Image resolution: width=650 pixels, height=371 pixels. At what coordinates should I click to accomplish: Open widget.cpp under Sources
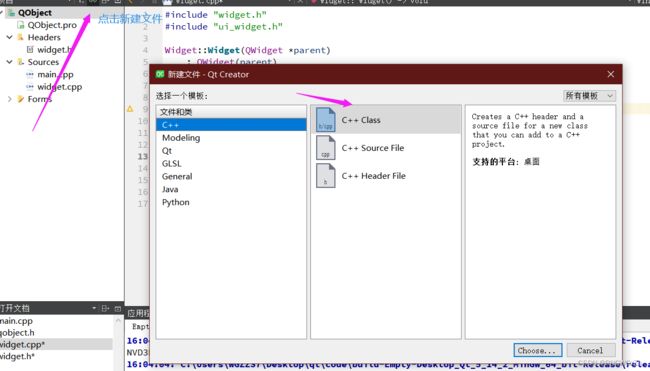tap(59, 87)
